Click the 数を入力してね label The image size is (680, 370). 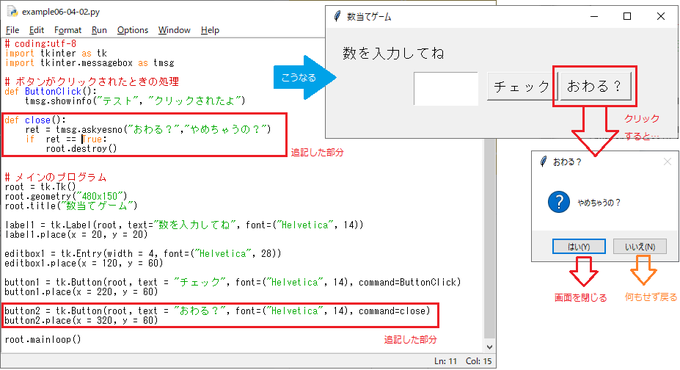tap(393, 53)
